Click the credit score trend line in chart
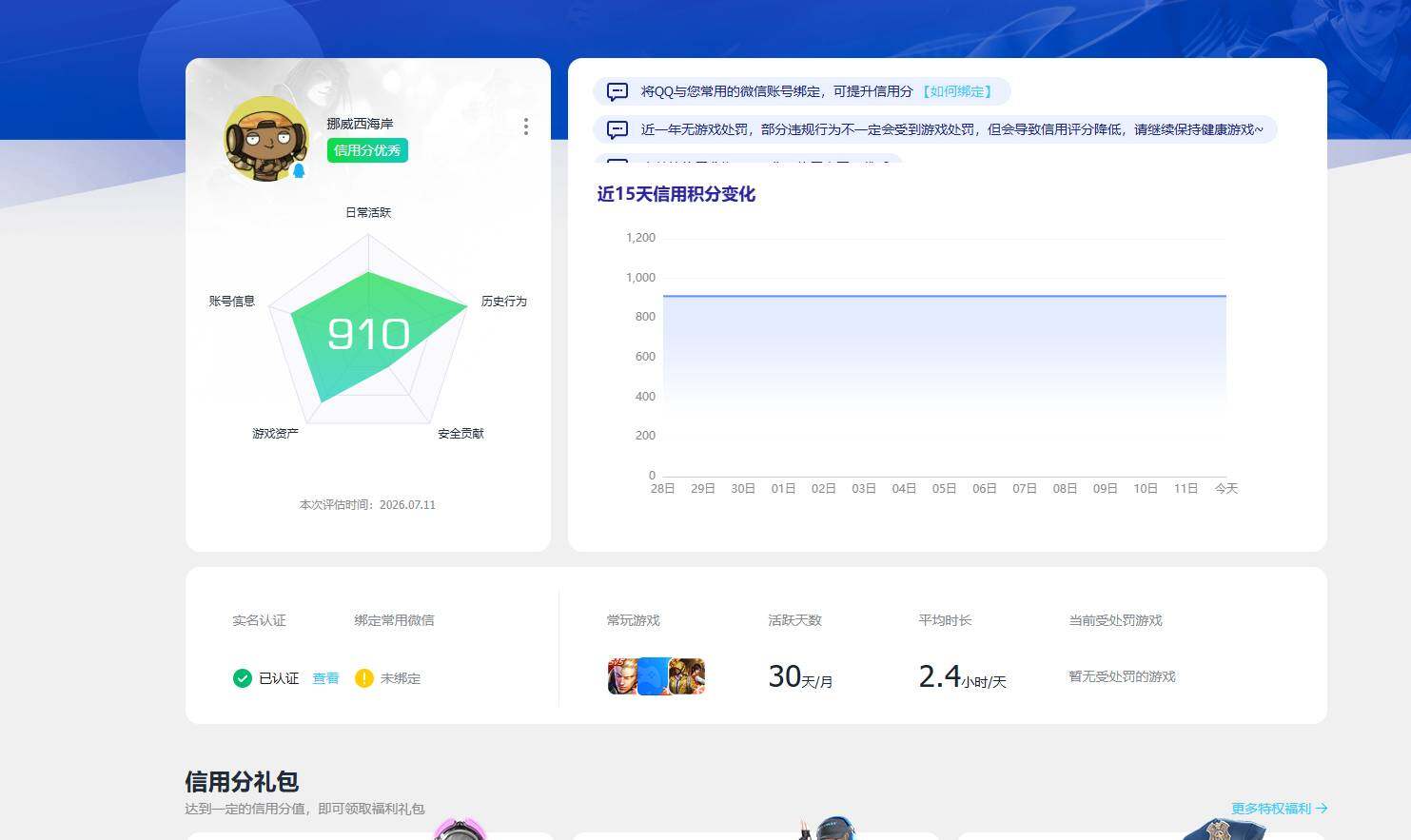1411x840 pixels. click(x=945, y=296)
